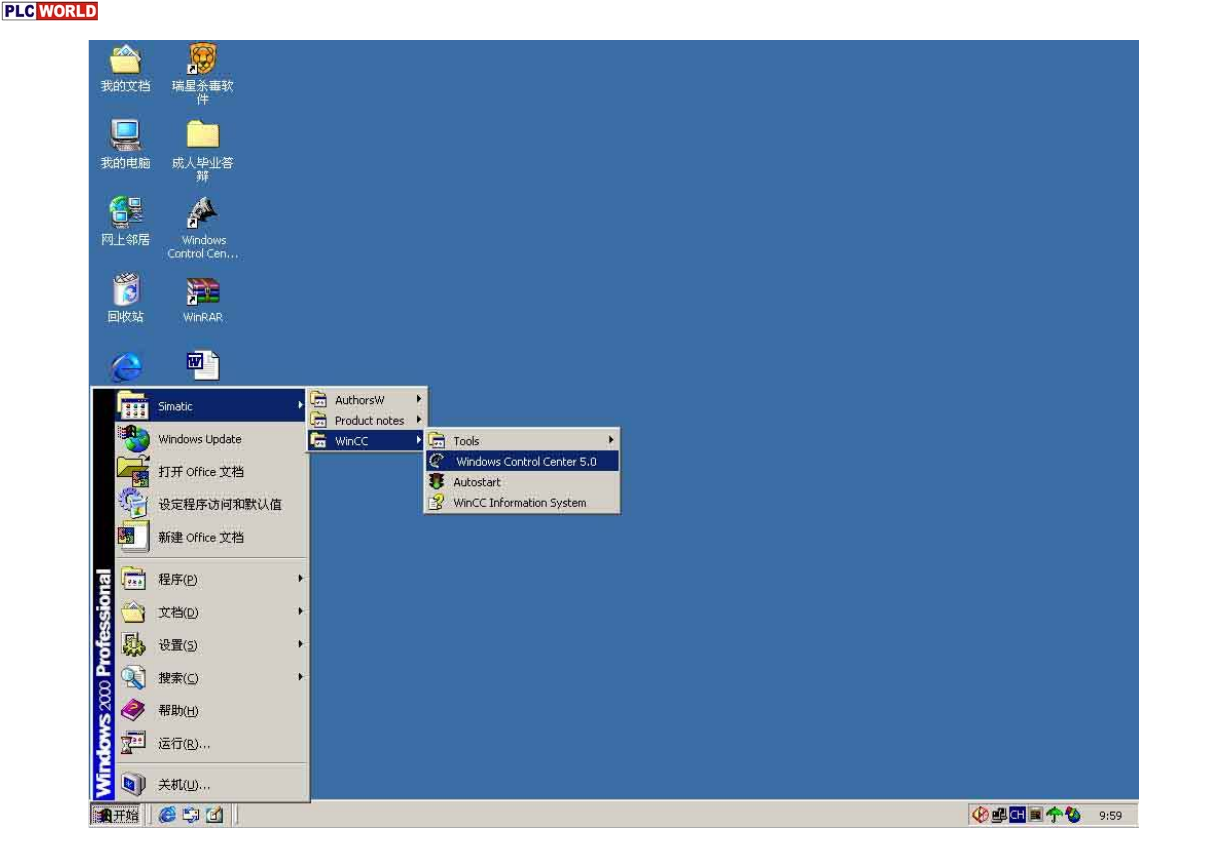Expand the Product notes submenu

coord(367,420)
